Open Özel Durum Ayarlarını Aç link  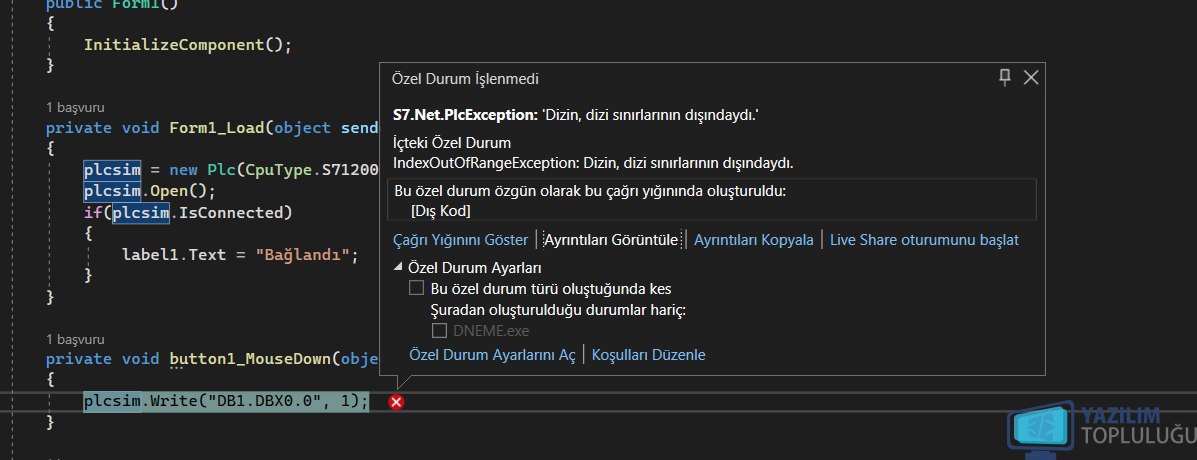coord(492,355)
